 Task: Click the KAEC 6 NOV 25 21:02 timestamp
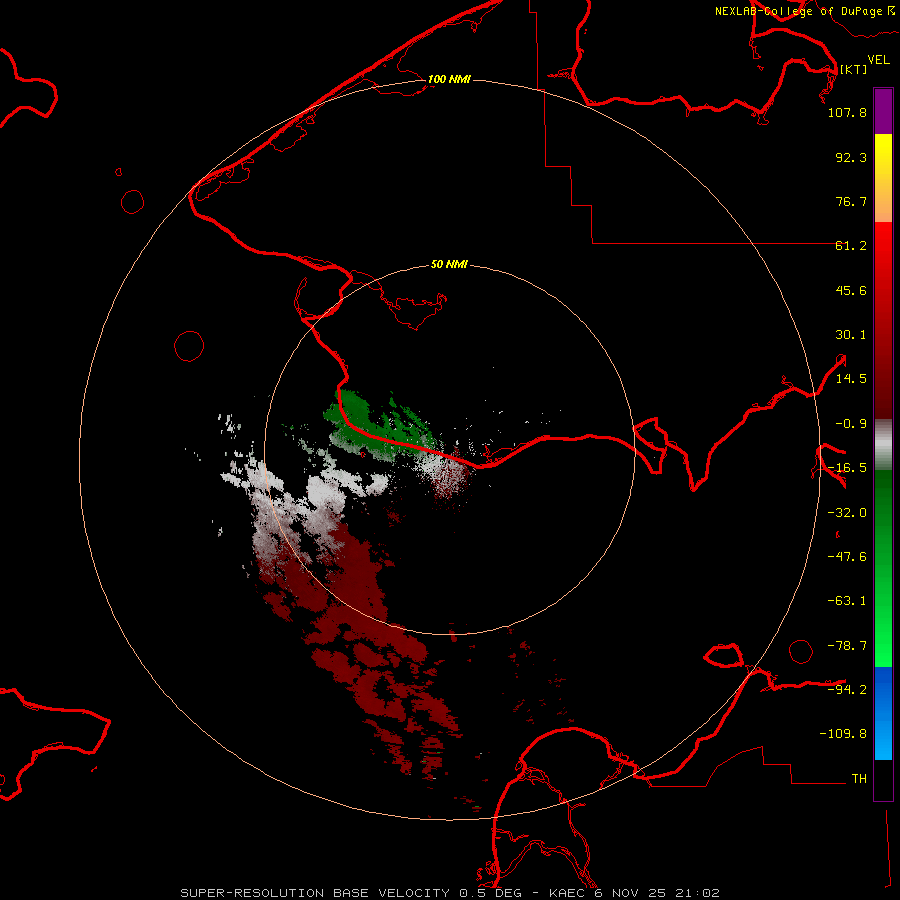click(x=634, y=893)
